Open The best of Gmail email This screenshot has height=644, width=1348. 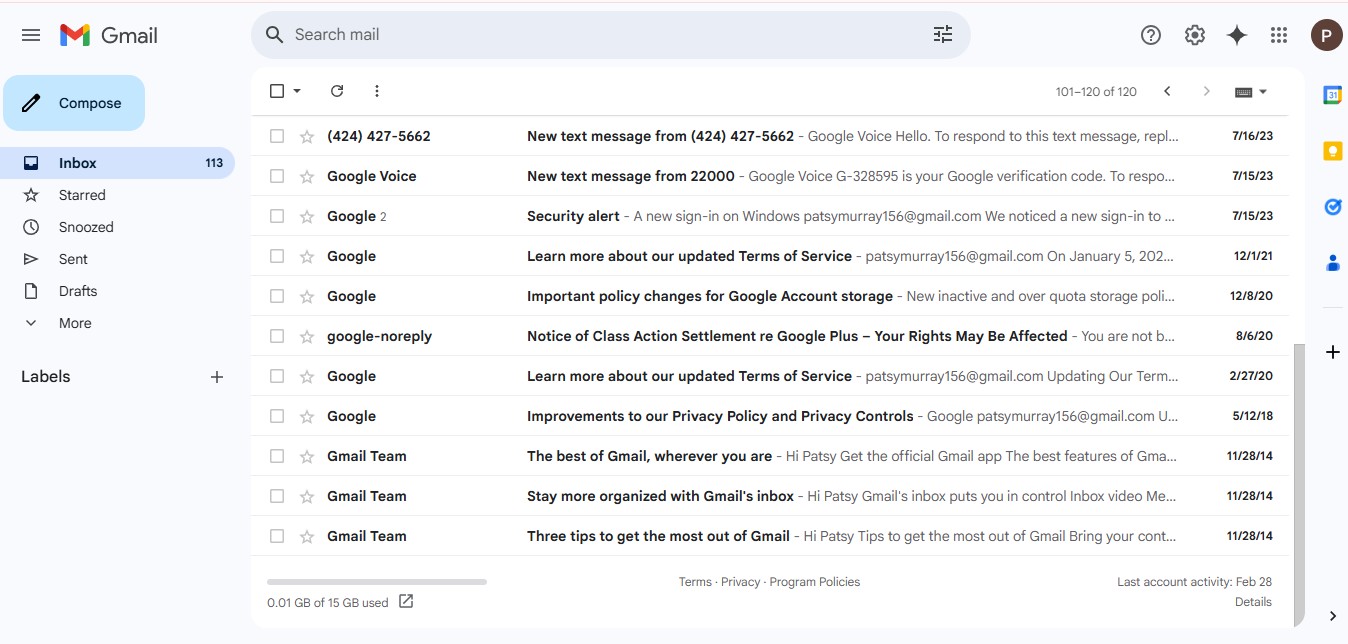[770, 456]
